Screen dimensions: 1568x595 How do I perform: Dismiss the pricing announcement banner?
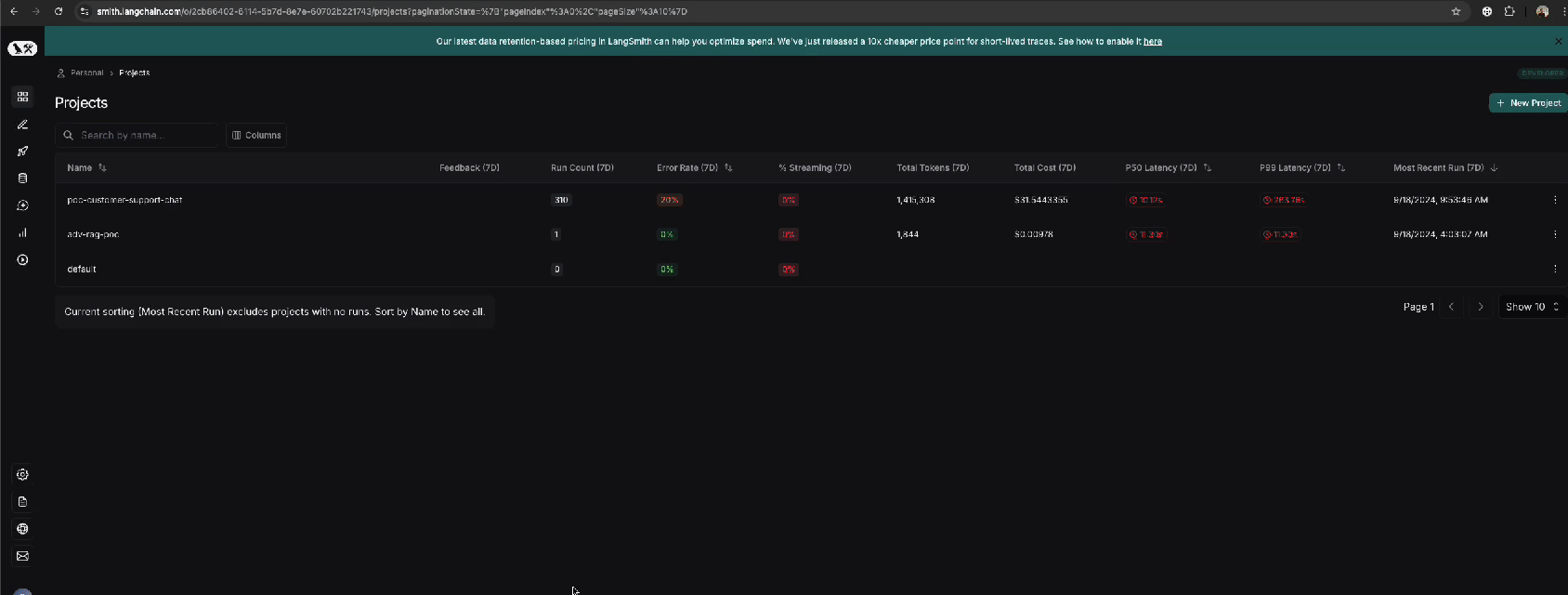(x=1558, y=41)
